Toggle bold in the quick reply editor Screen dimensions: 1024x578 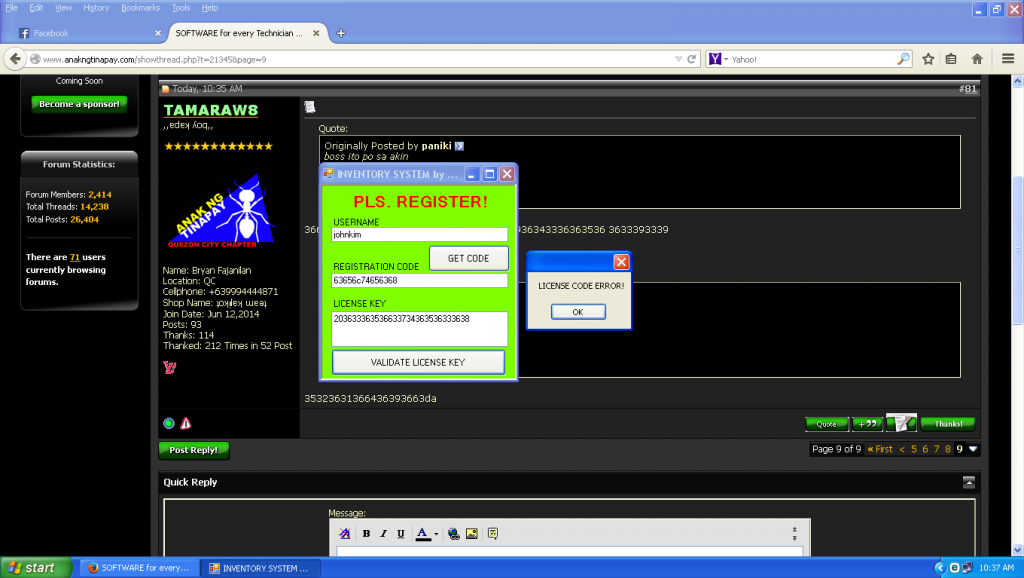(366, 534)
